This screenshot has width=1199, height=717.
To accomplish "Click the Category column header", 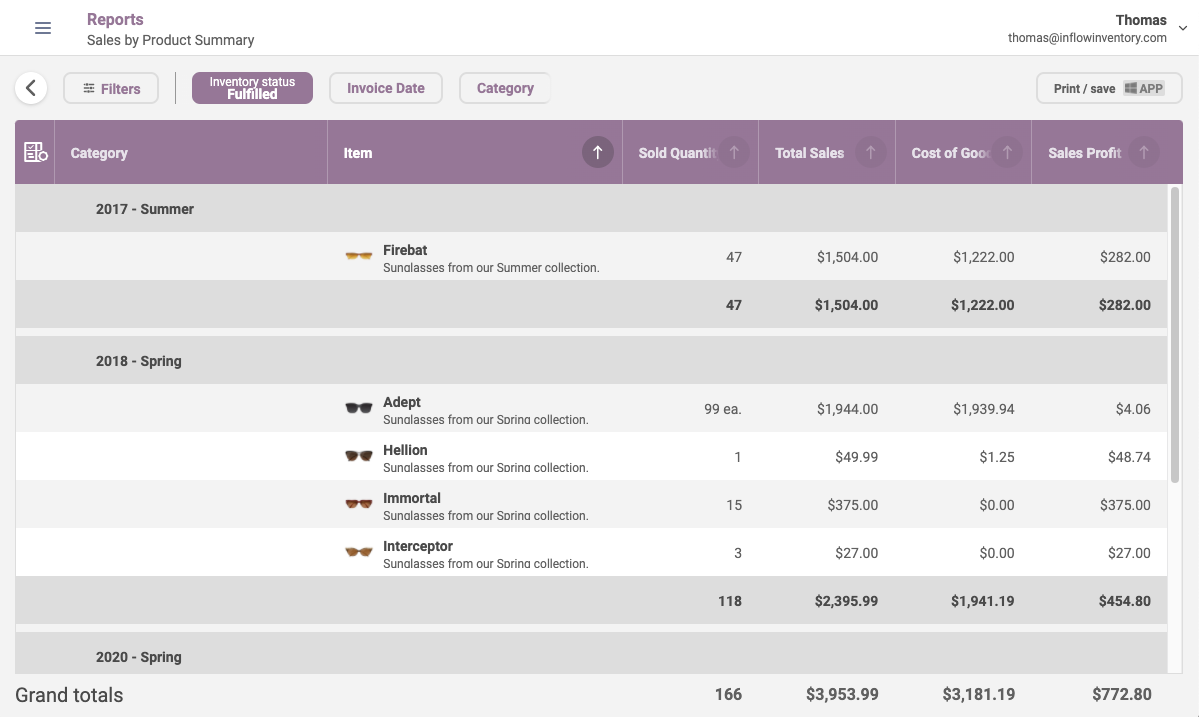I will tap(99, 153).
